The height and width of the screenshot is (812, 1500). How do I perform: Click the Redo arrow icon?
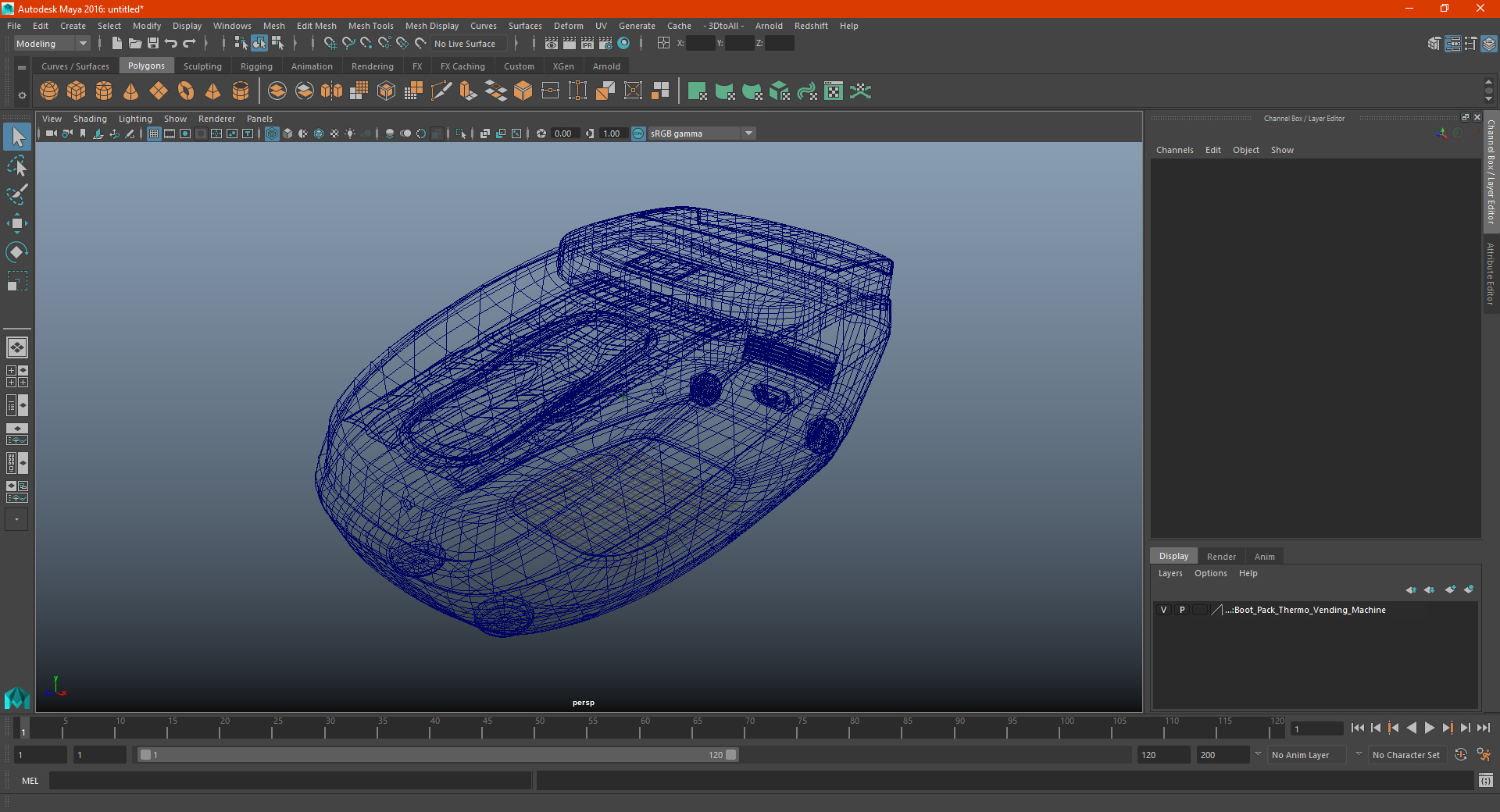[189, 44]
